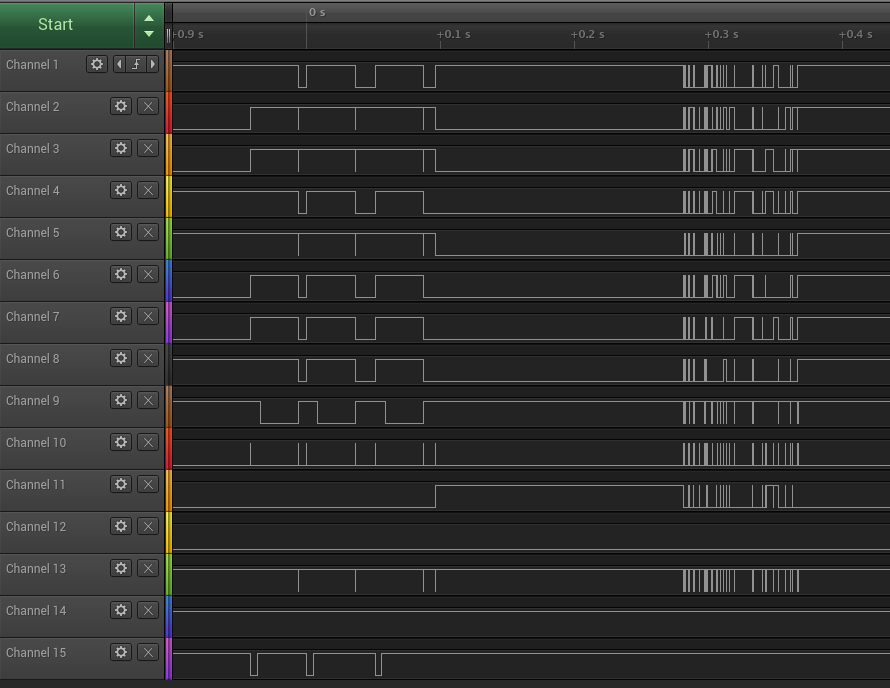Click the +0.2 s time ruler tick
The image size is (890, 688).
tap(587, 35)
